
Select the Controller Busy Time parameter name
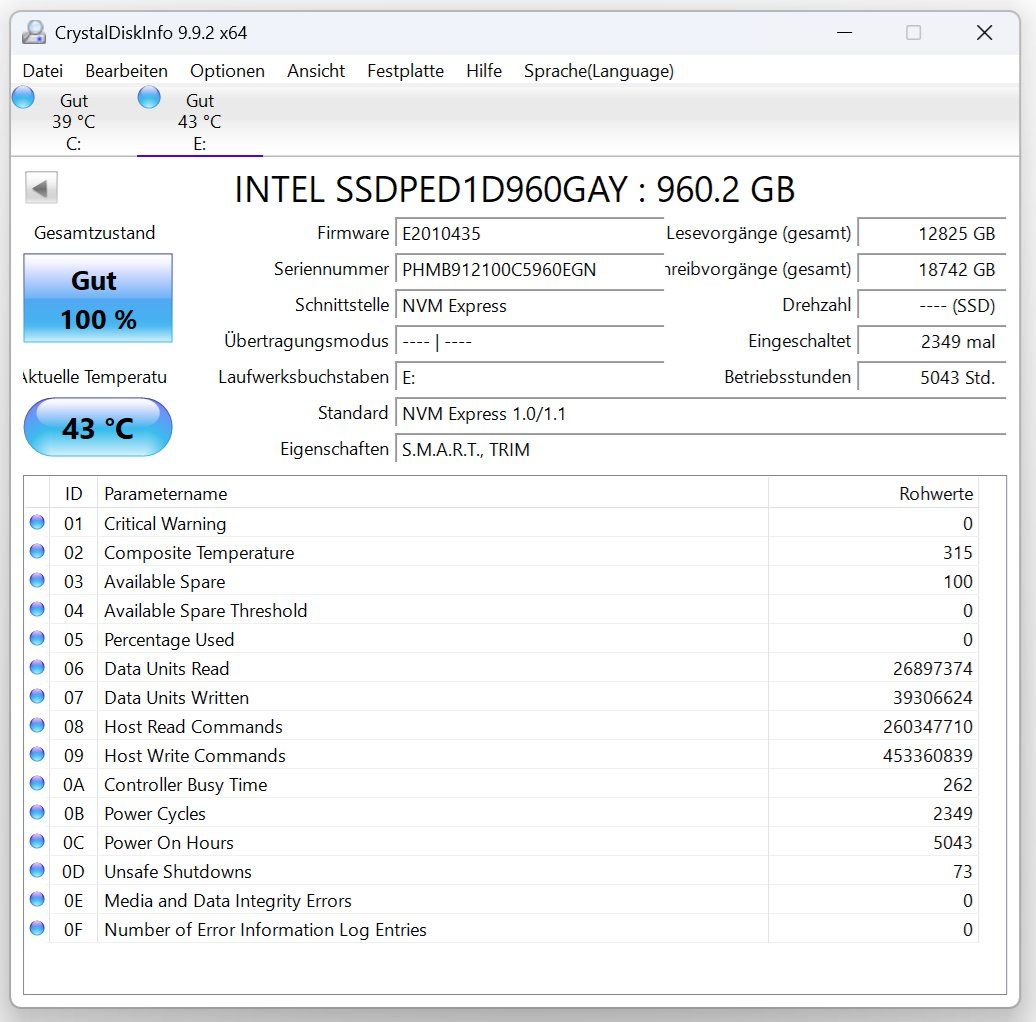186,784
